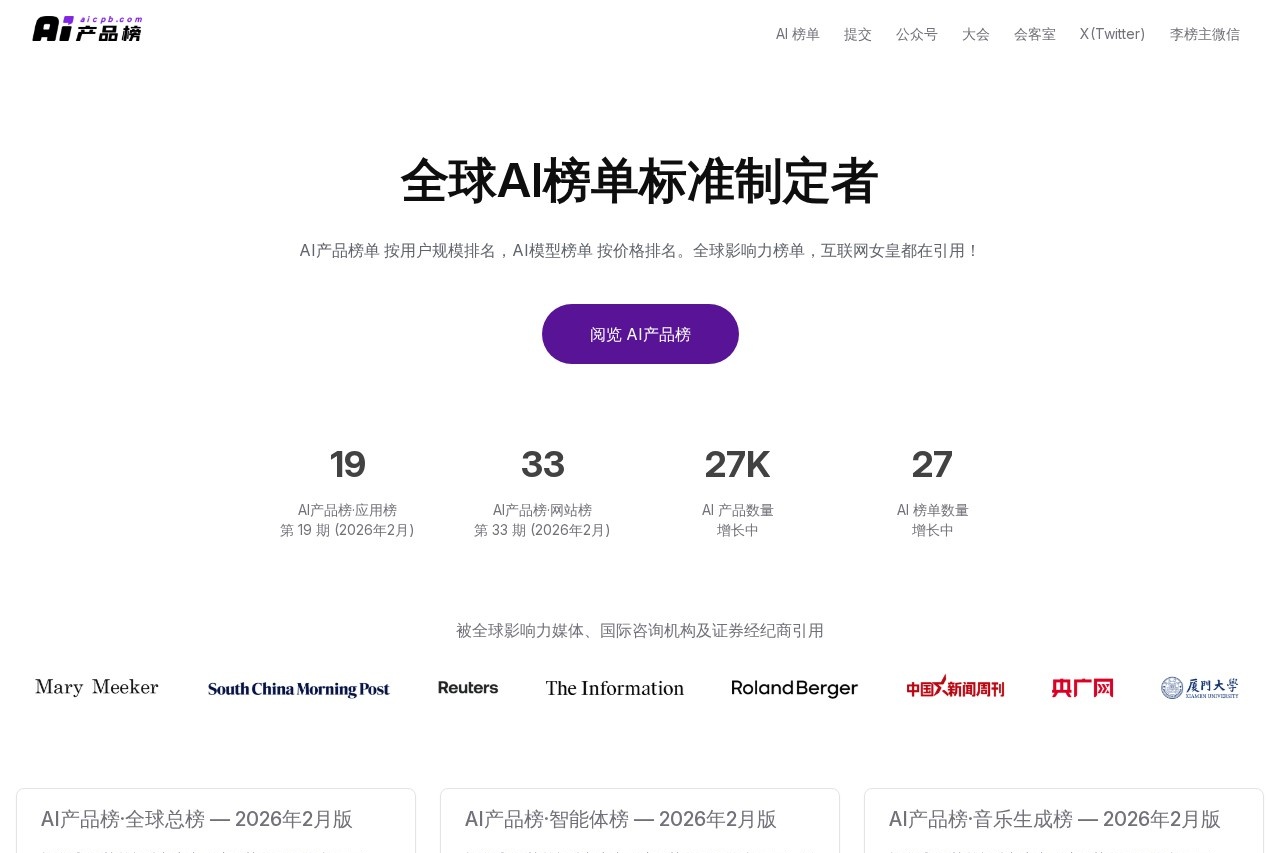Image resolution: width=1280 pixels, height=853 pixels.
Task: Click the Reuters logo
Action: click(x=467, y=687)
